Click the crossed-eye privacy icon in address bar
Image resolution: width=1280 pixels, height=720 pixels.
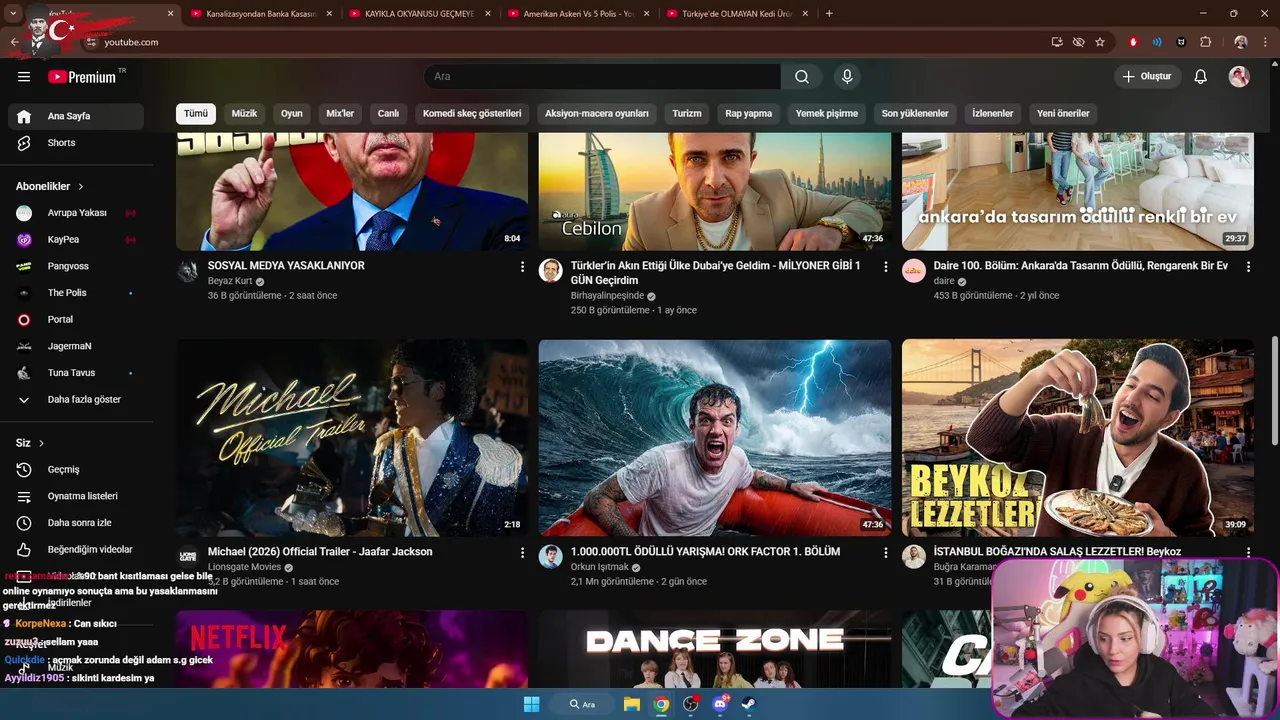(x=1078, y=42)
